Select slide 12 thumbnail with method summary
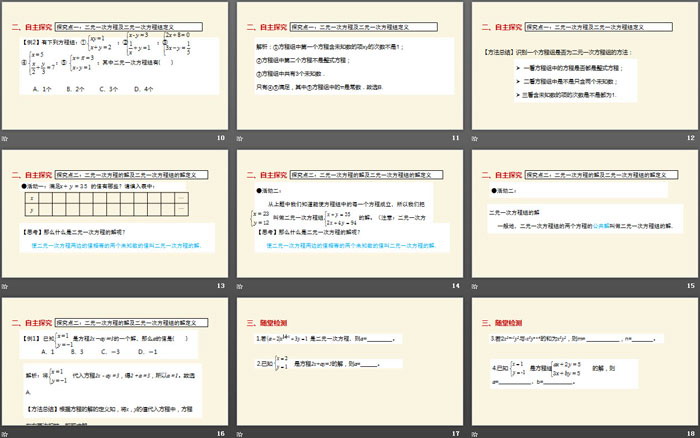 [585, 66]
